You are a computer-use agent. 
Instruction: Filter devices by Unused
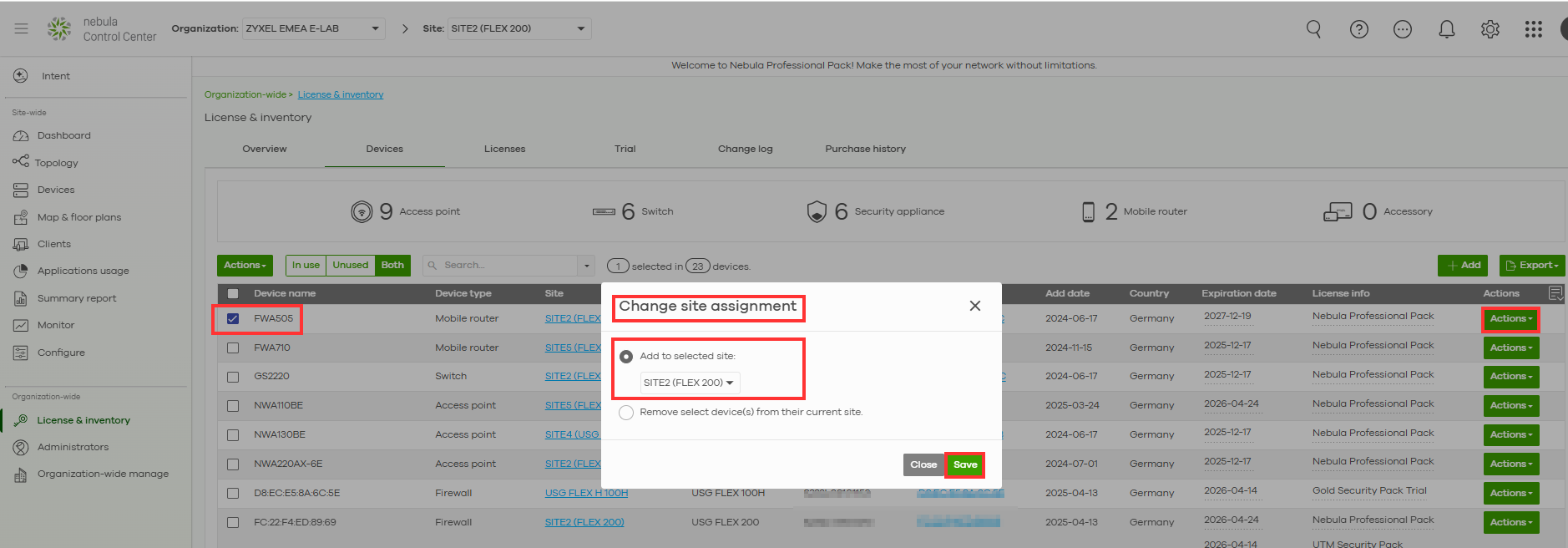[x=351, y=266]
